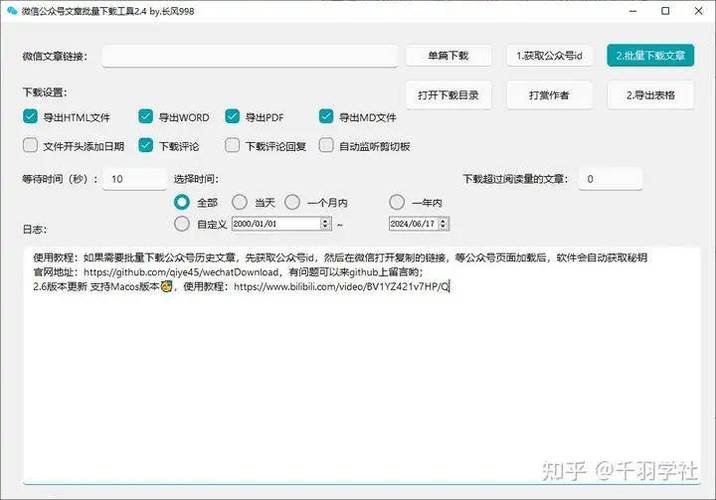The width and height of the screenshot is (716, 500).
Task: Click the WeChat app icon in title bar
Action: pos(13,12)
